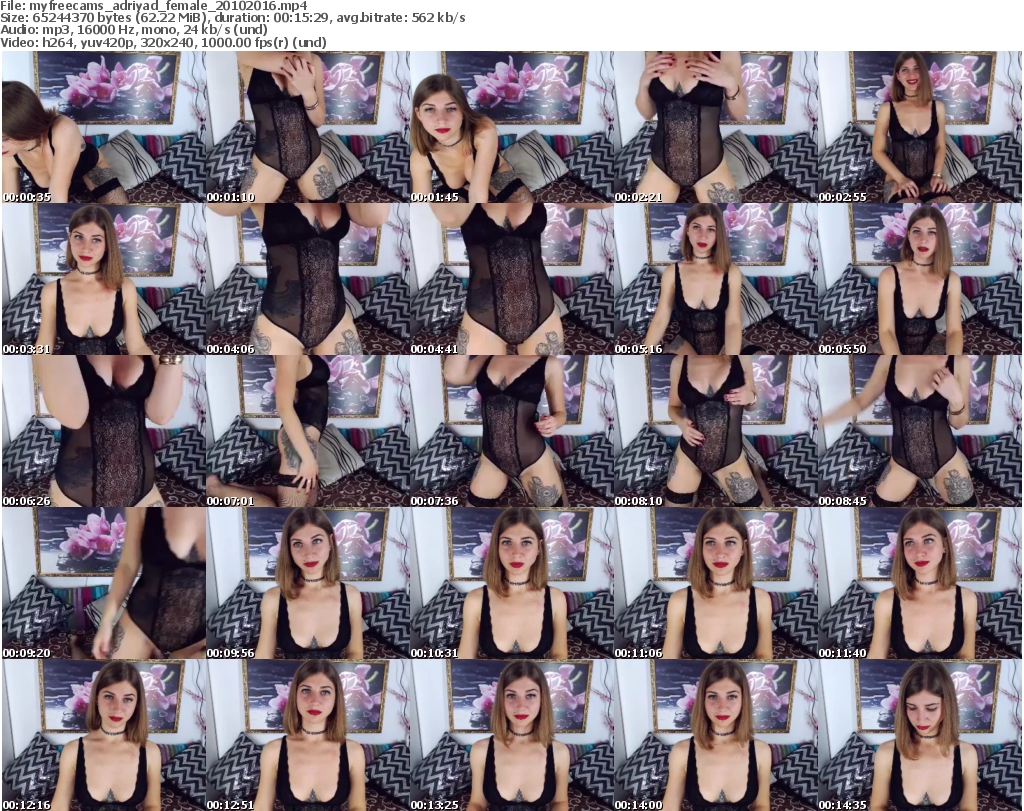Click the Video h264 info line
Screen dimensions: 1024x811
163,42
